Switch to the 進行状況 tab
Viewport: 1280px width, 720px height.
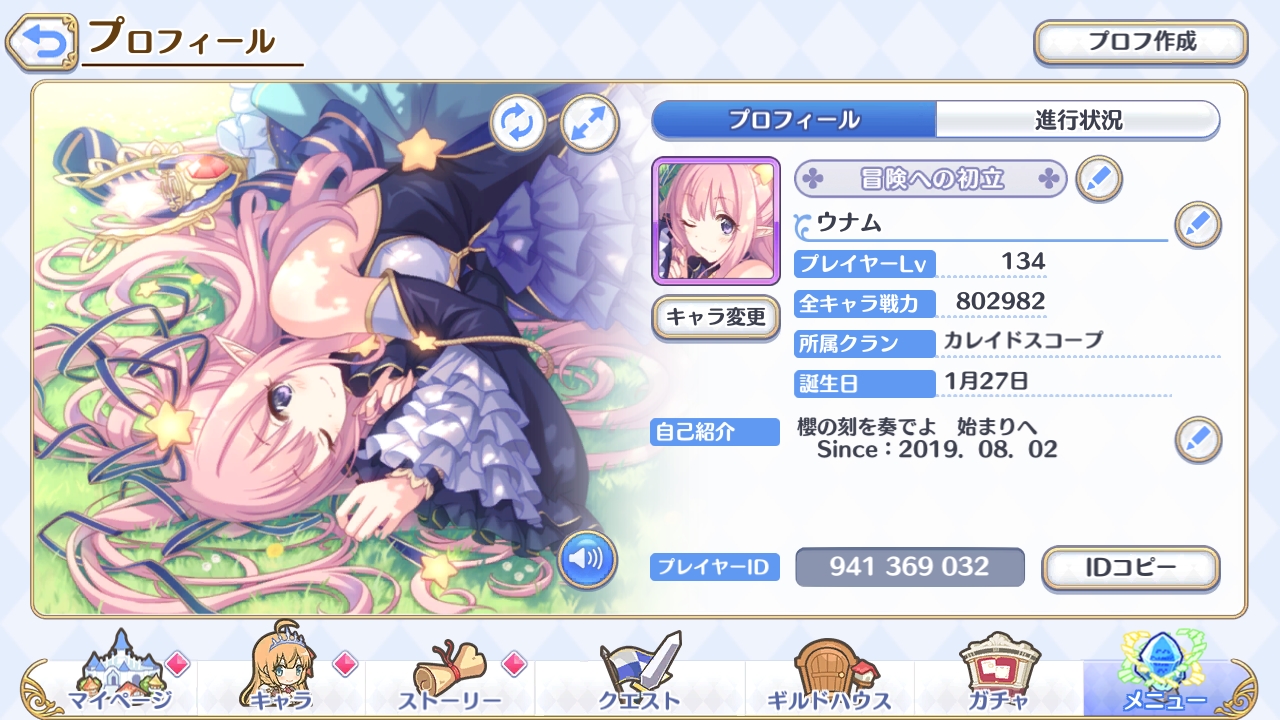tap(1078, 120)
